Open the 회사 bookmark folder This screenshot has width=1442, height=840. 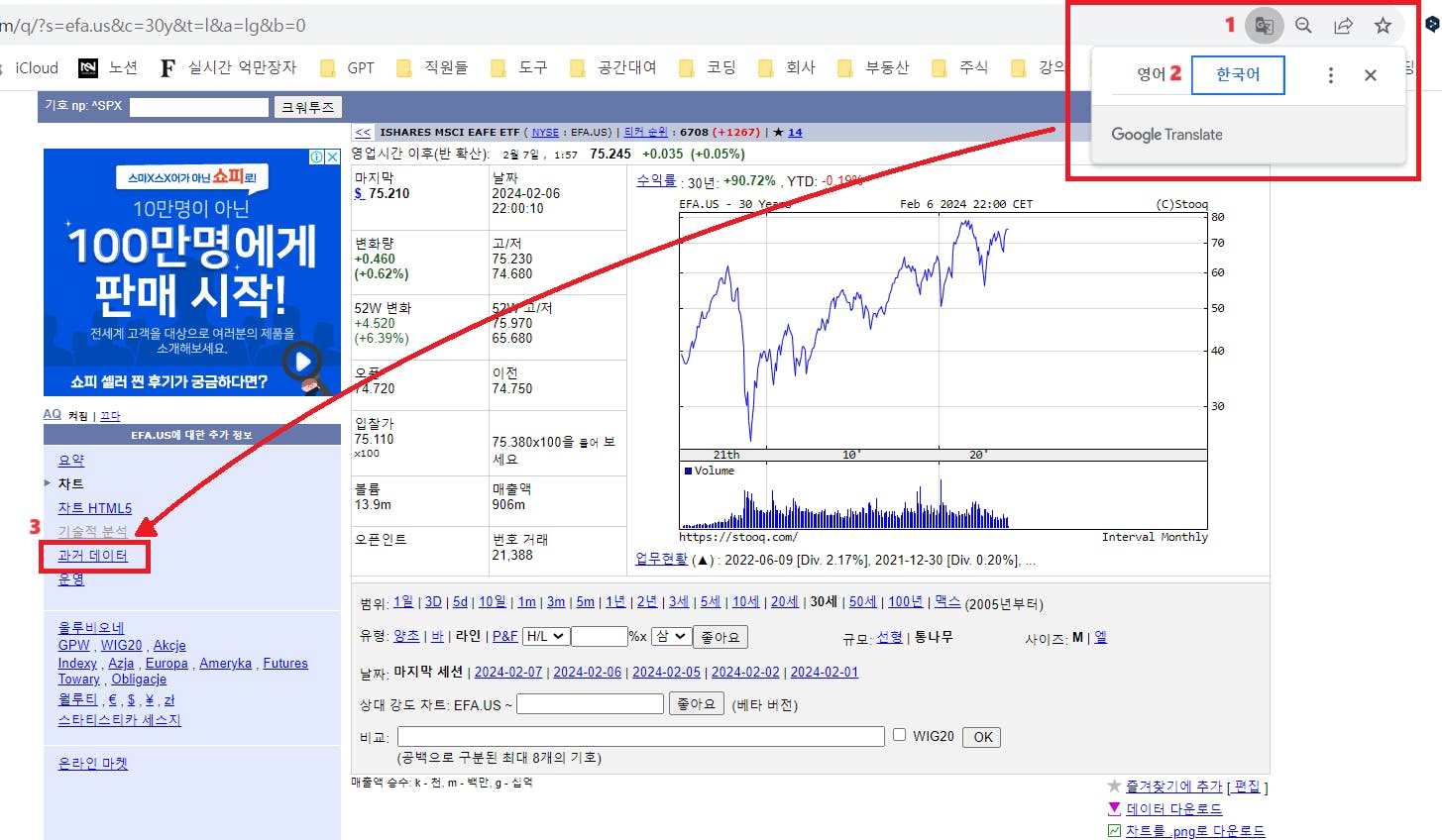click(x=786, y=67)
